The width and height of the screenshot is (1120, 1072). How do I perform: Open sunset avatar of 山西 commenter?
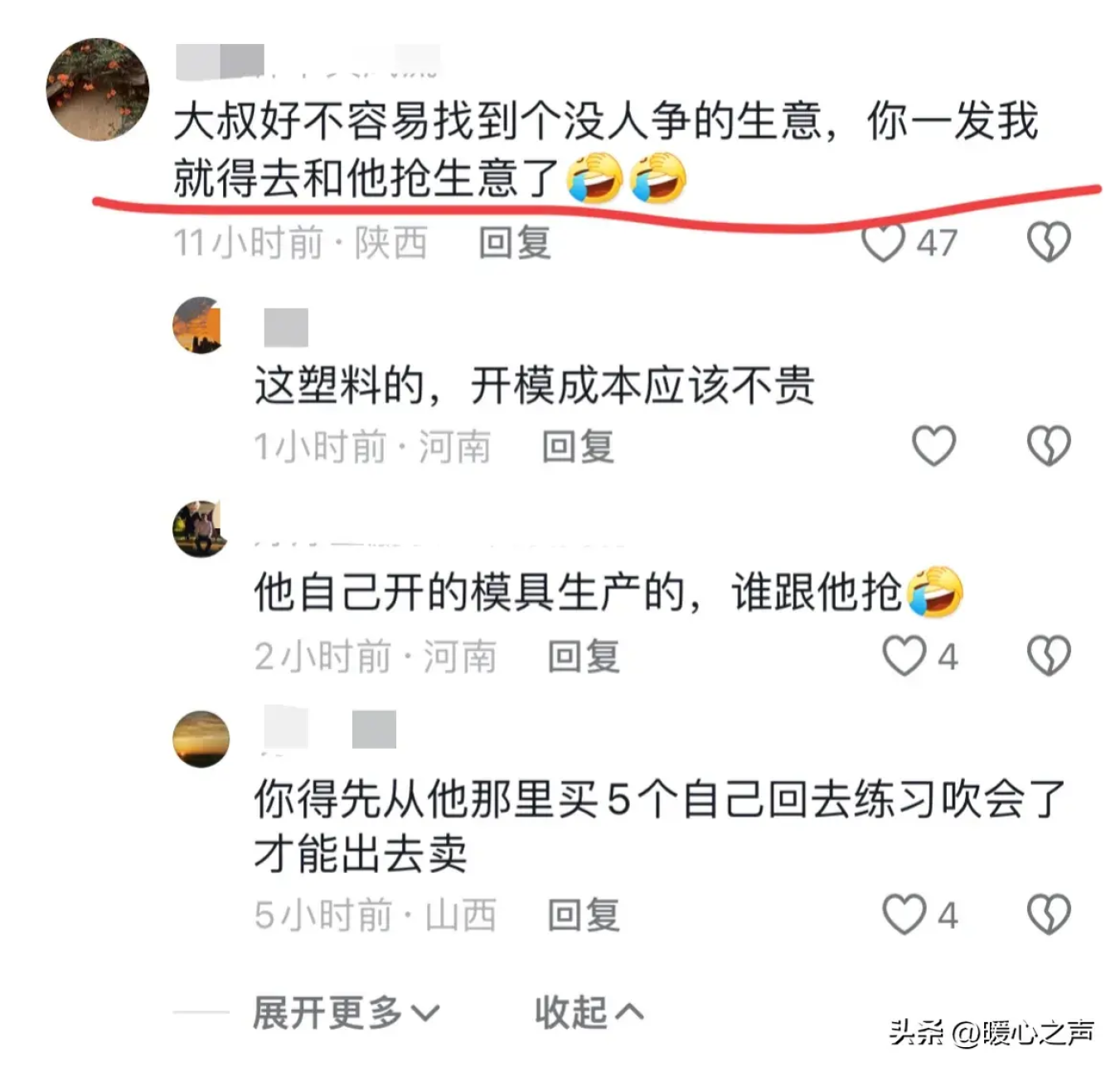click(201, 739)
